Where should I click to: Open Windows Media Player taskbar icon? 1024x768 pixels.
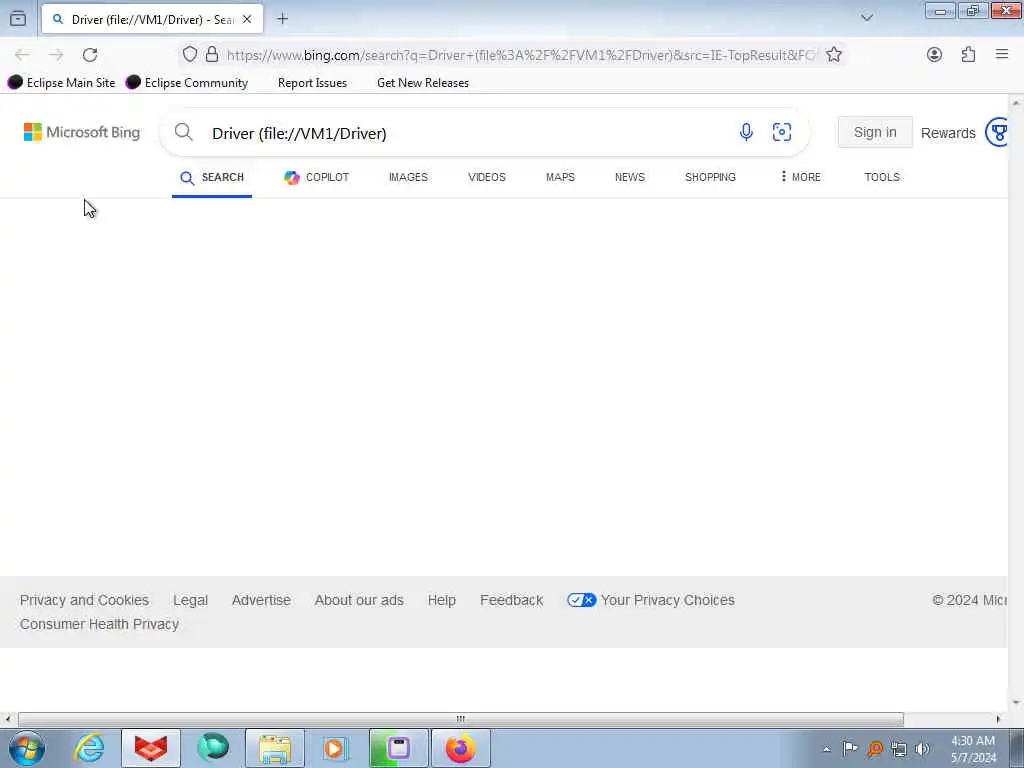(335, 748)
